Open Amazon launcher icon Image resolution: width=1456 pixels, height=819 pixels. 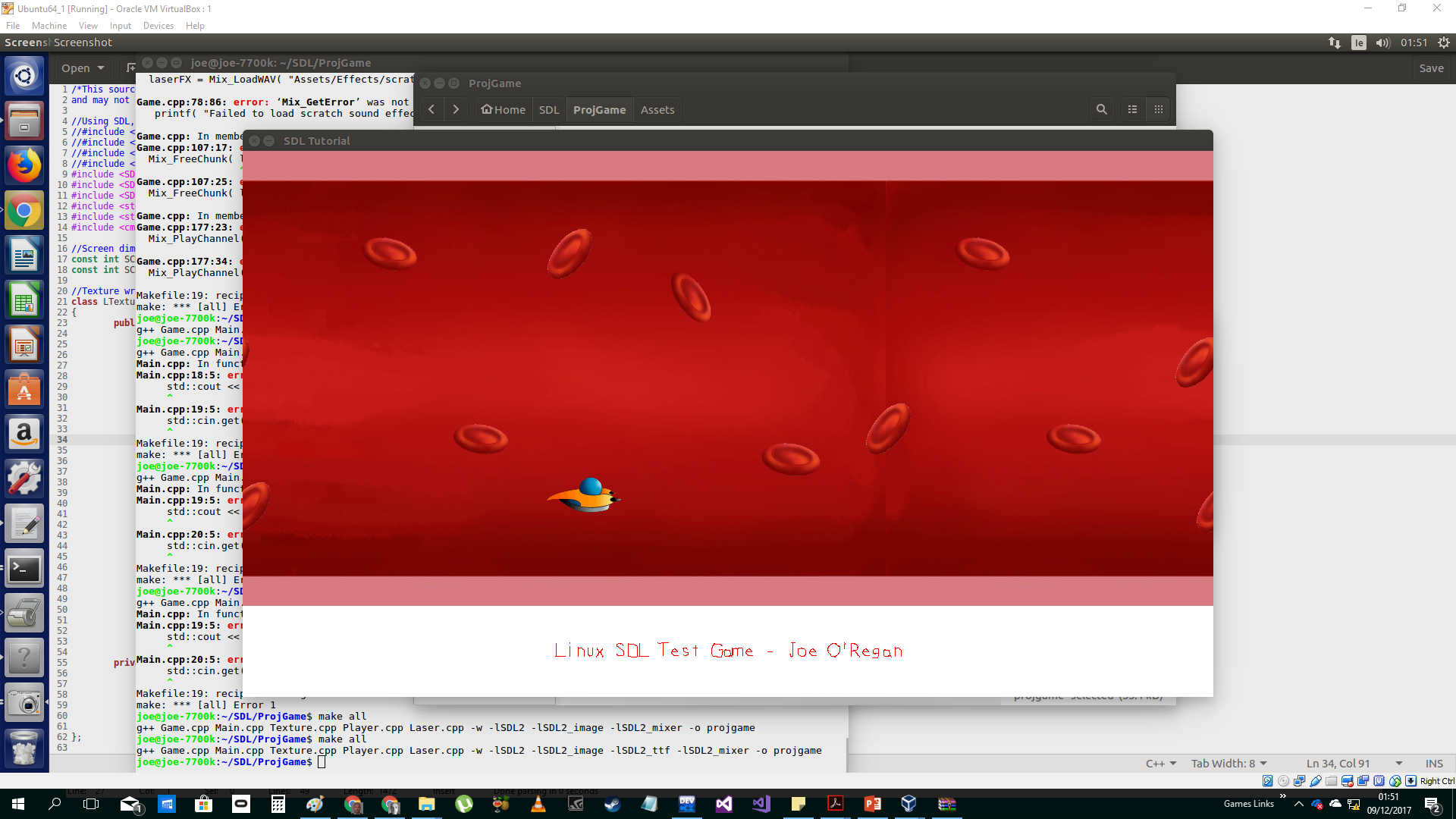[24, 434]
